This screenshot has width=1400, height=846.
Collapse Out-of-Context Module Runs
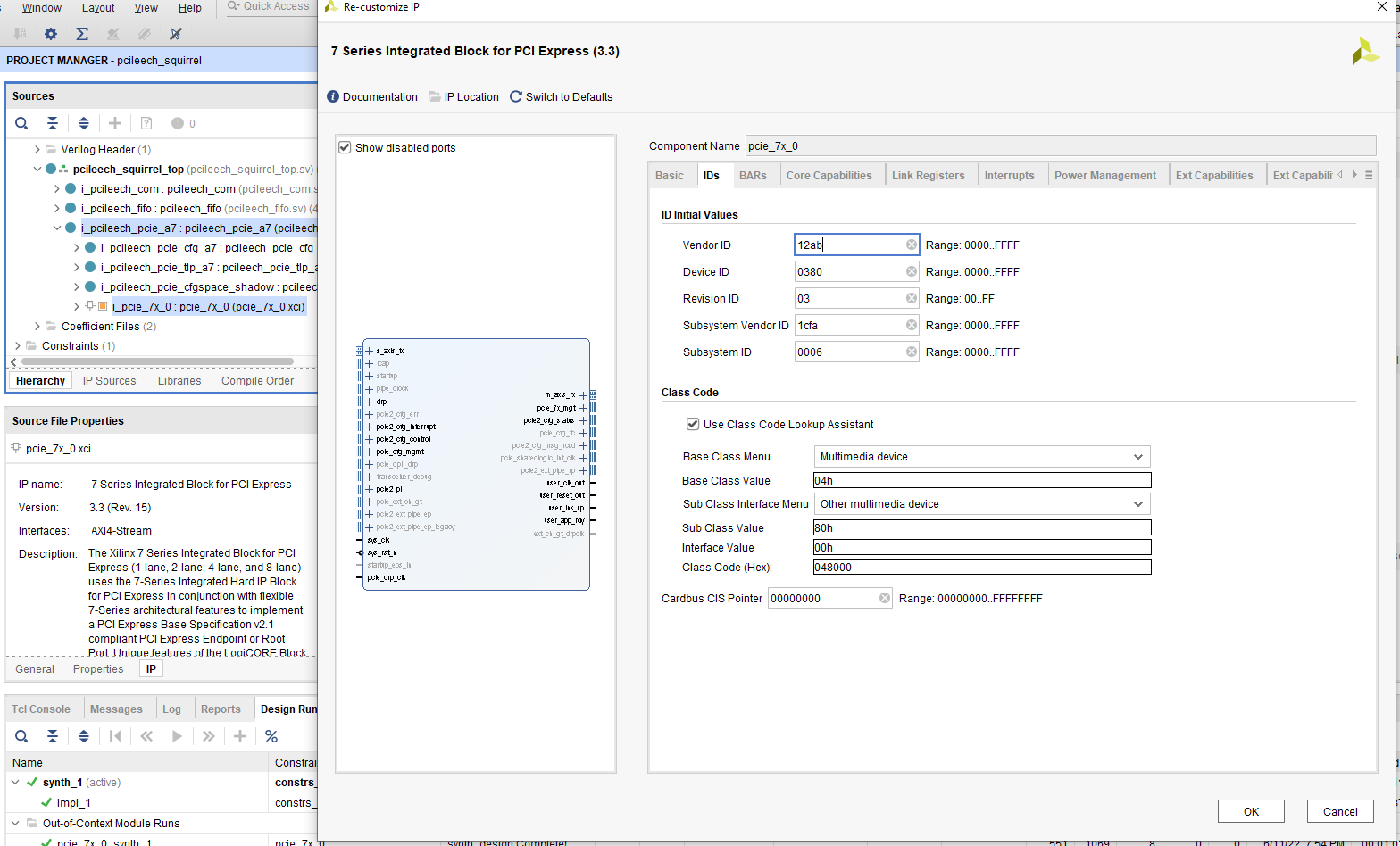click(15, 823)
